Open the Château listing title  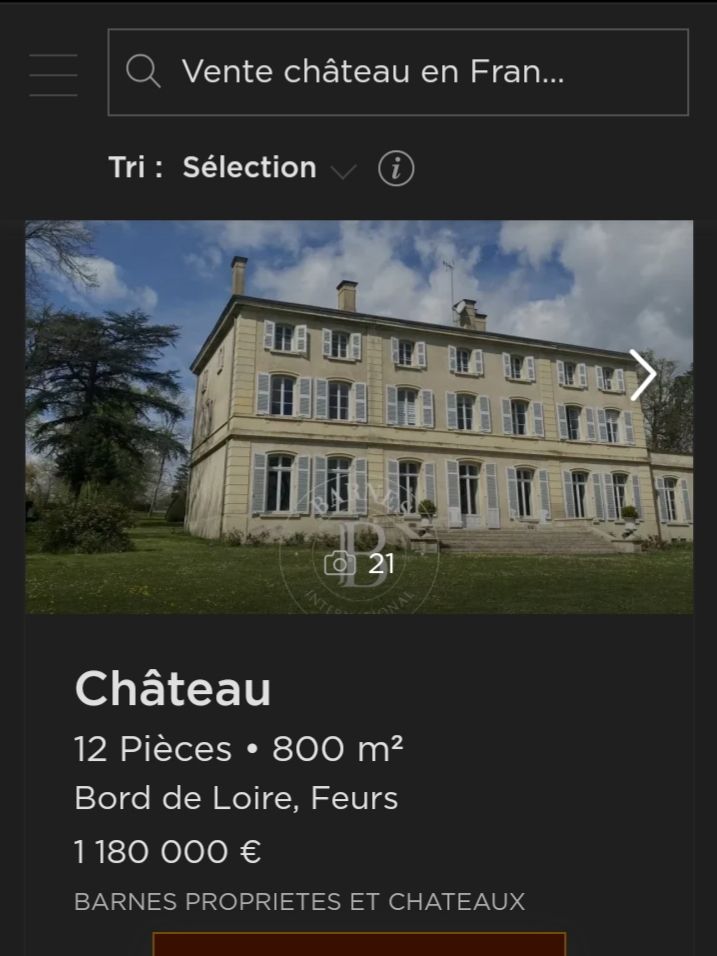tap(173, 688)
